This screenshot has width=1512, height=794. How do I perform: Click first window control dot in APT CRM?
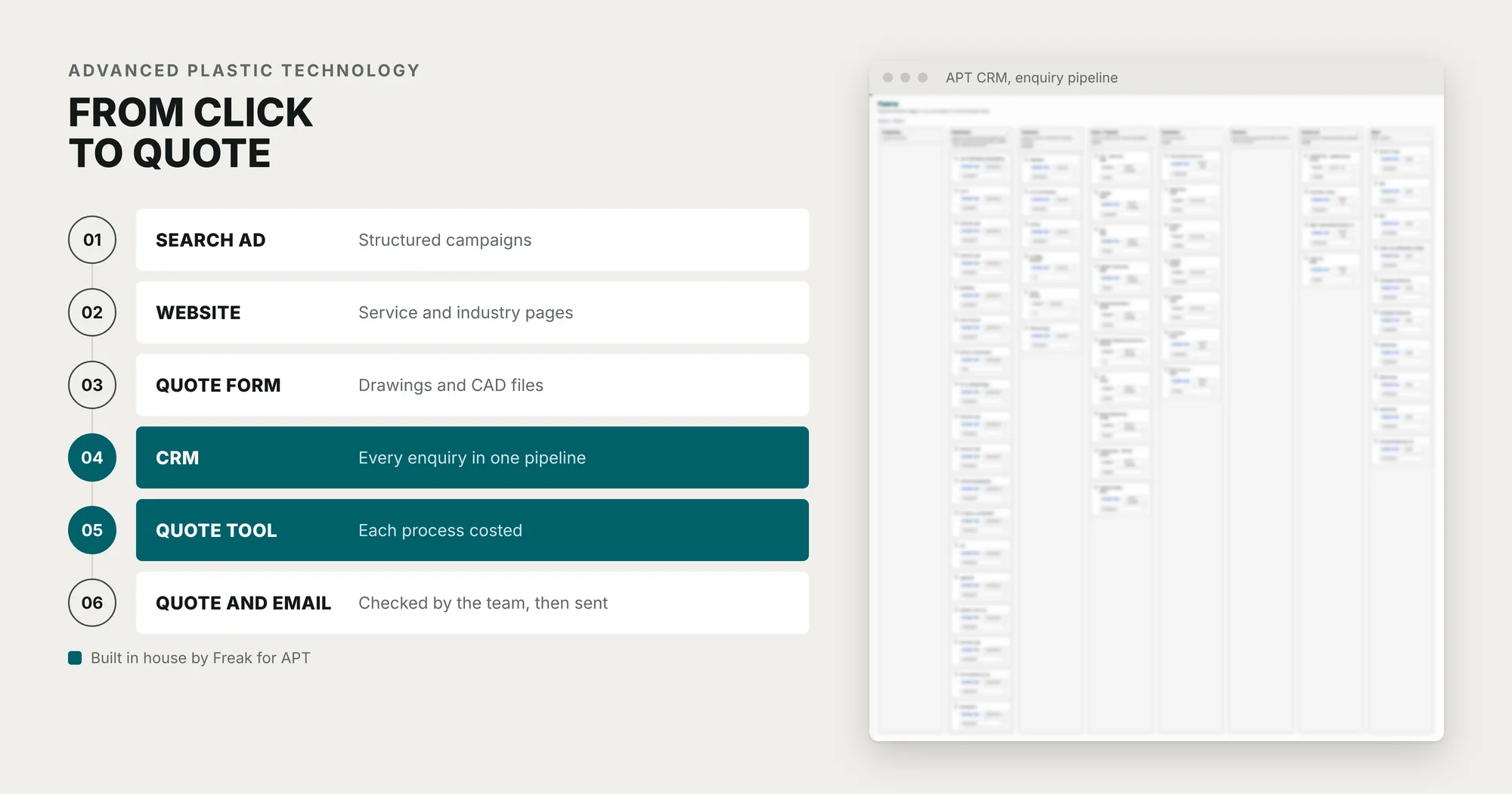(888, 78)
